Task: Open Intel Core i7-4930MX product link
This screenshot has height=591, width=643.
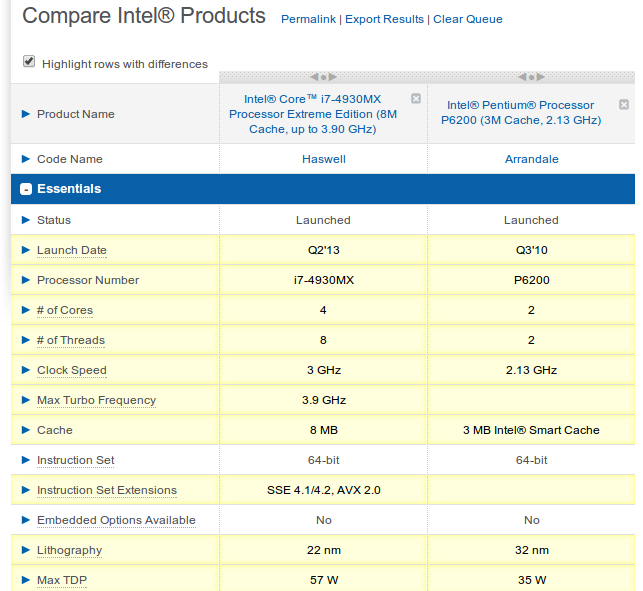Action: 313,114
